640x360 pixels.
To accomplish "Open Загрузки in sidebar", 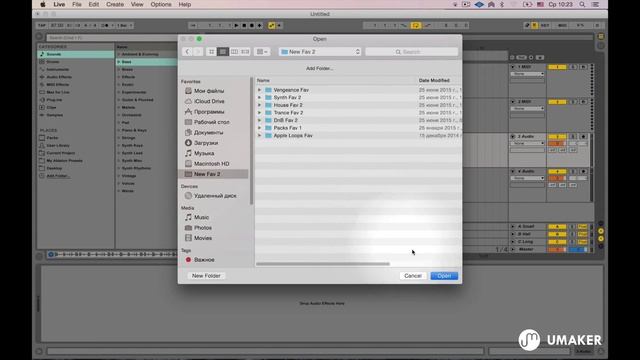I will pyautogui.click(x=206, y=143).
